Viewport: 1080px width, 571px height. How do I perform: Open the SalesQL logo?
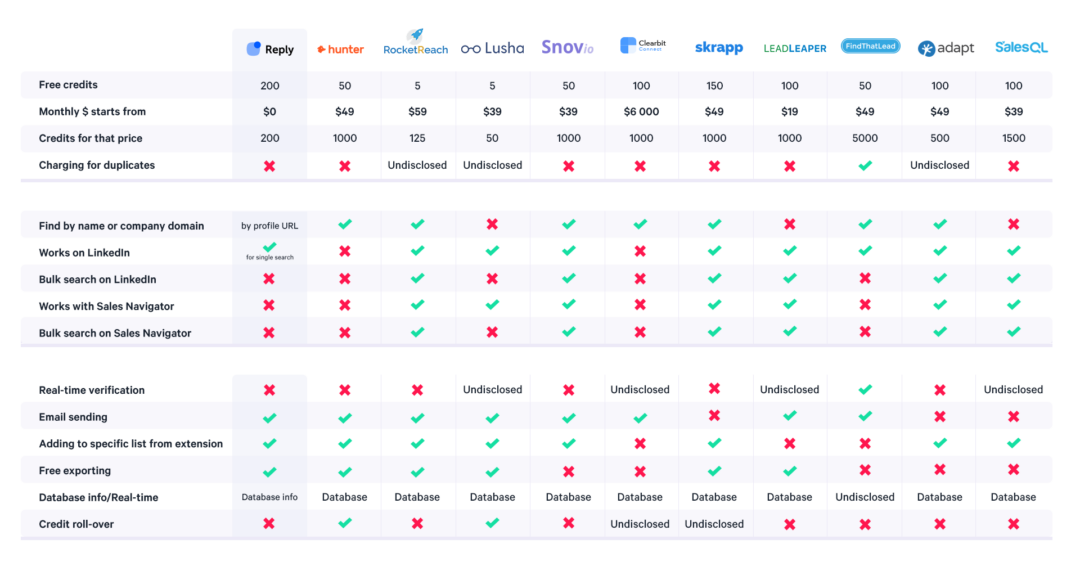coord(1021,48)
